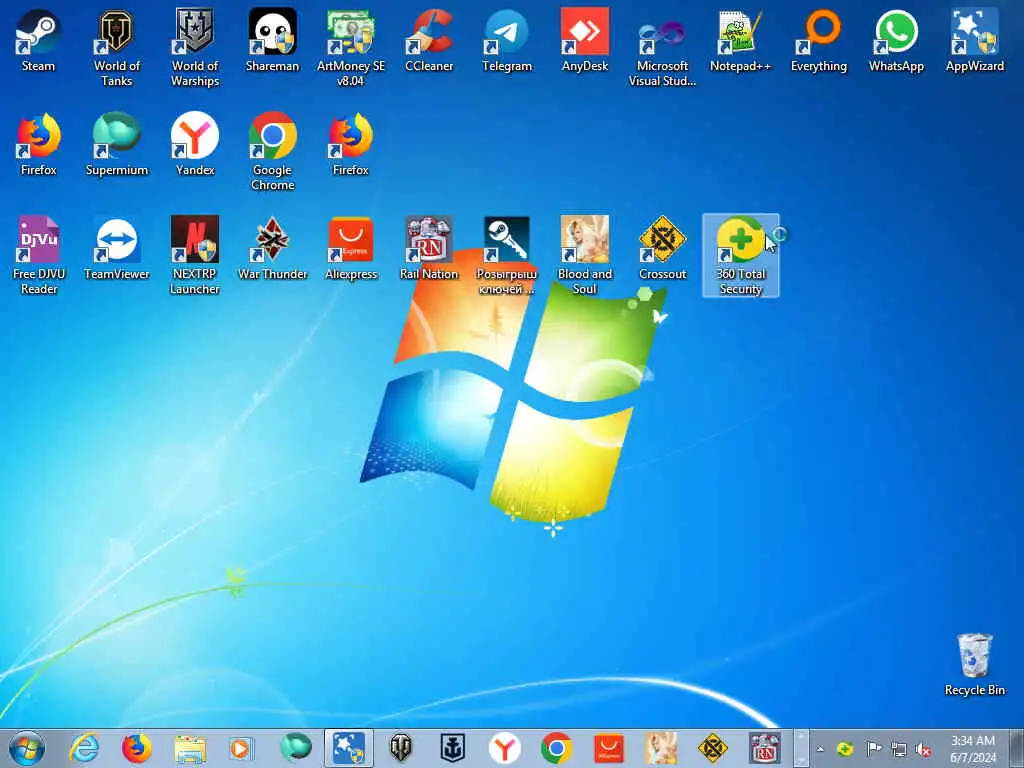Open Google Chrome from the taskbar
The width and height of the screenshot is (1024, 768).
pos(556,748)
